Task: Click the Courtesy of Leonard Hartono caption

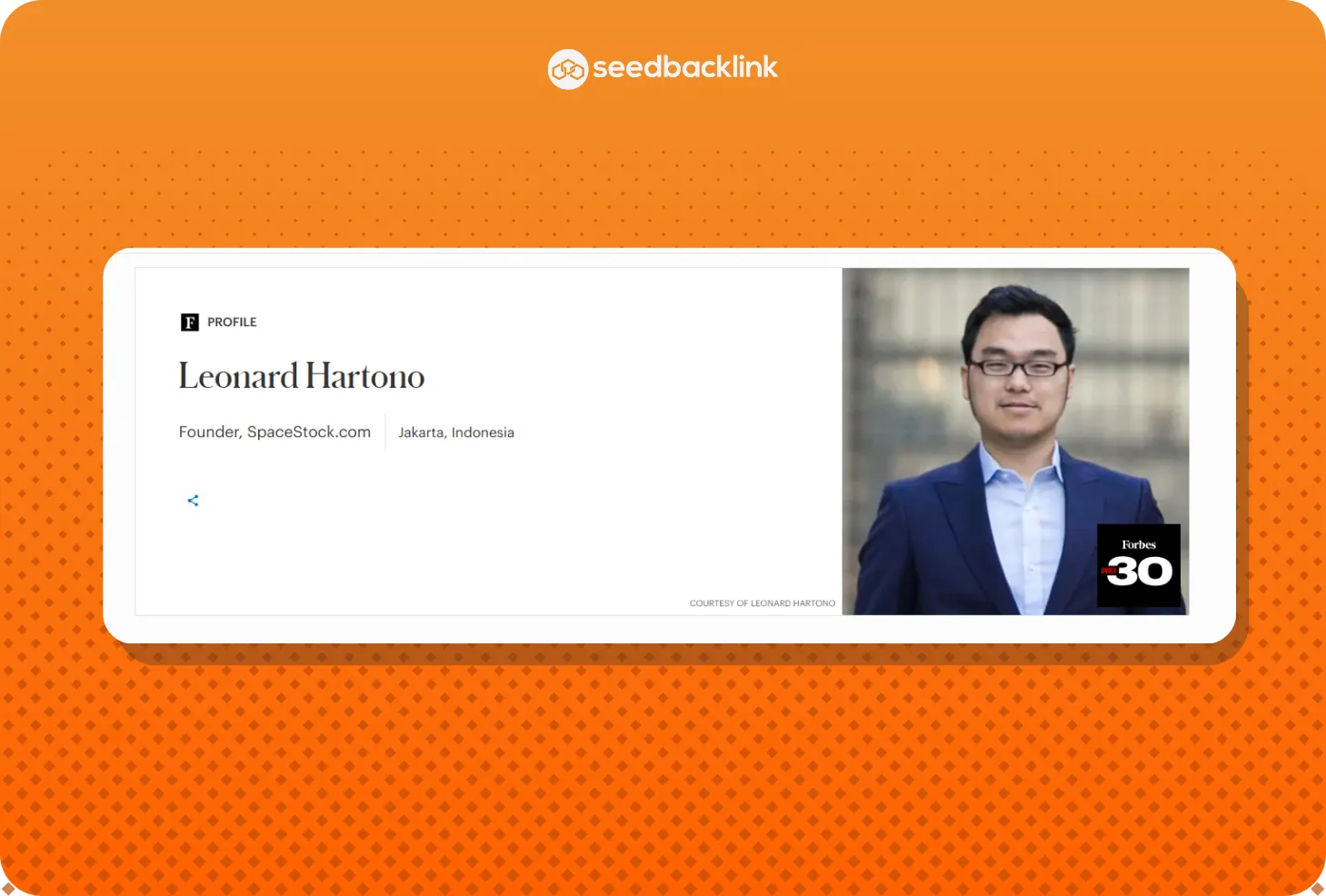Action: [x=763, y=603]
